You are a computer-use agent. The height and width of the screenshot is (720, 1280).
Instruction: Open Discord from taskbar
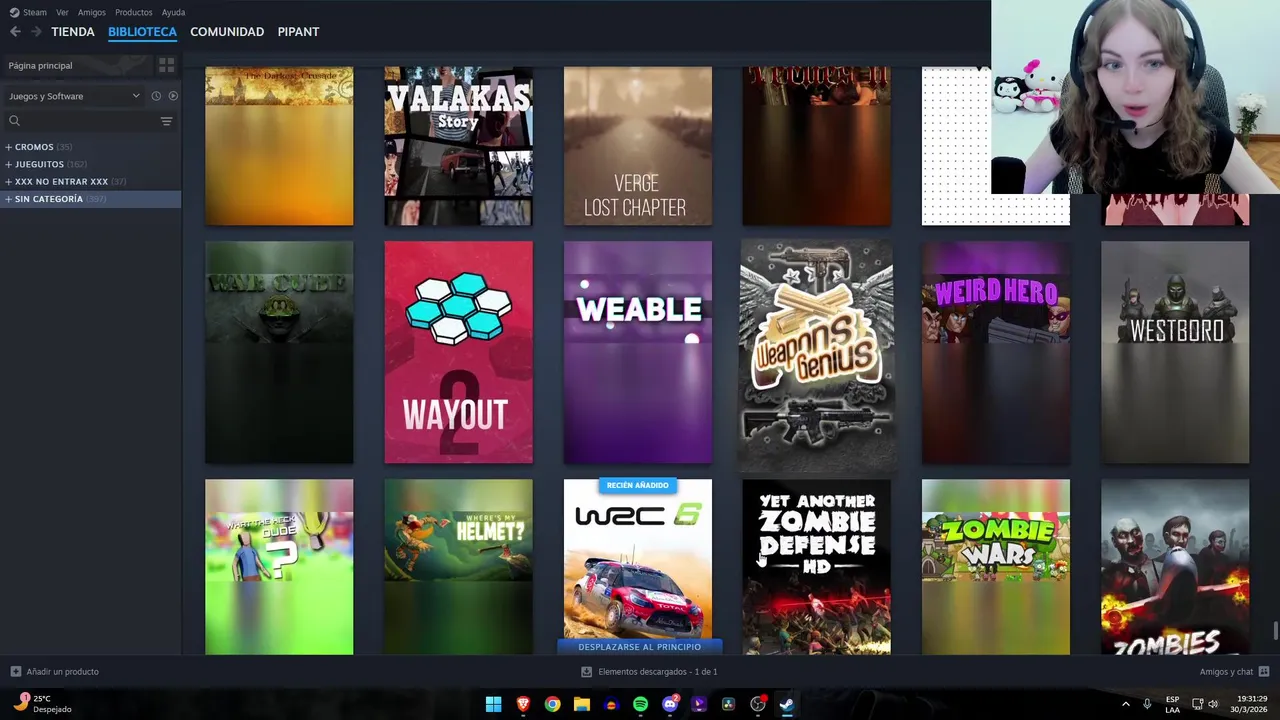[x=670, y=705]
